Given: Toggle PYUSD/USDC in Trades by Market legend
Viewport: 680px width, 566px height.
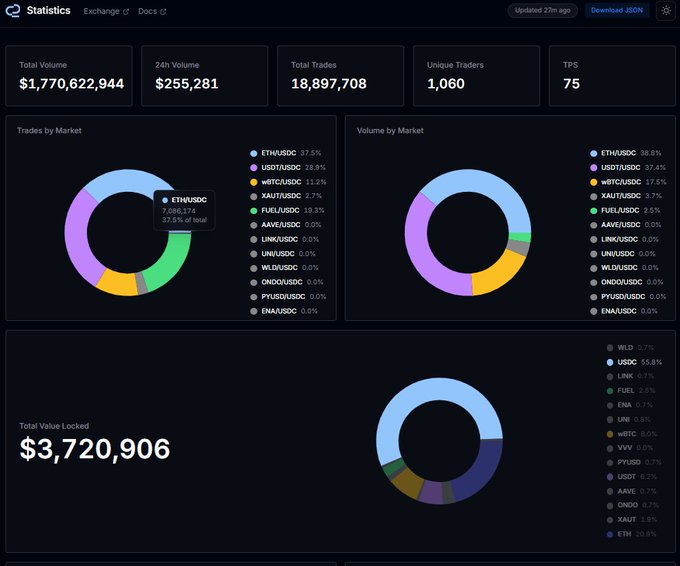Looking at the screenshot, I should pyautogui.click(x=288, y=297).
